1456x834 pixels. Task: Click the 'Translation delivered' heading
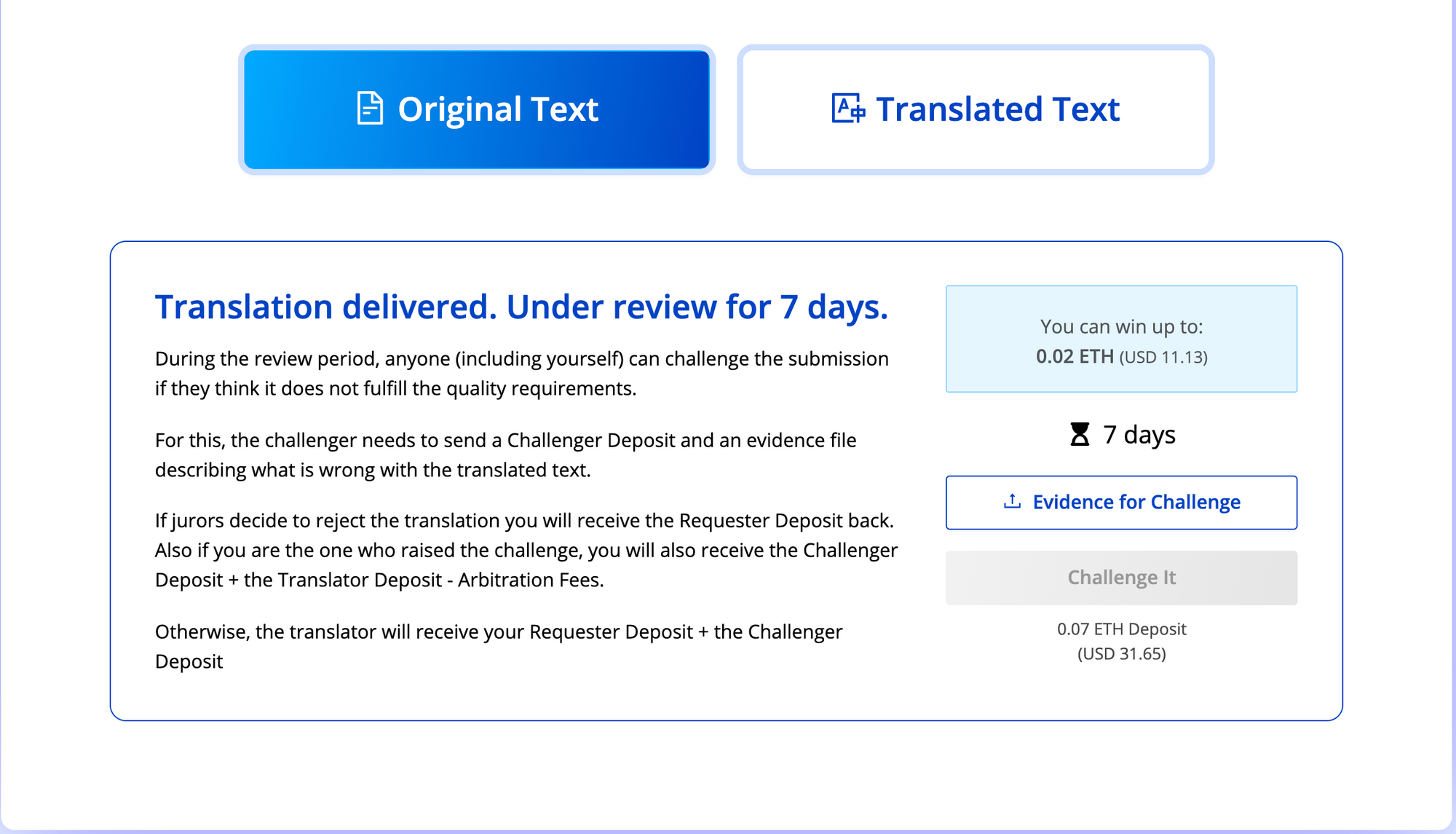pyautogui.click(x=521, y=307)
